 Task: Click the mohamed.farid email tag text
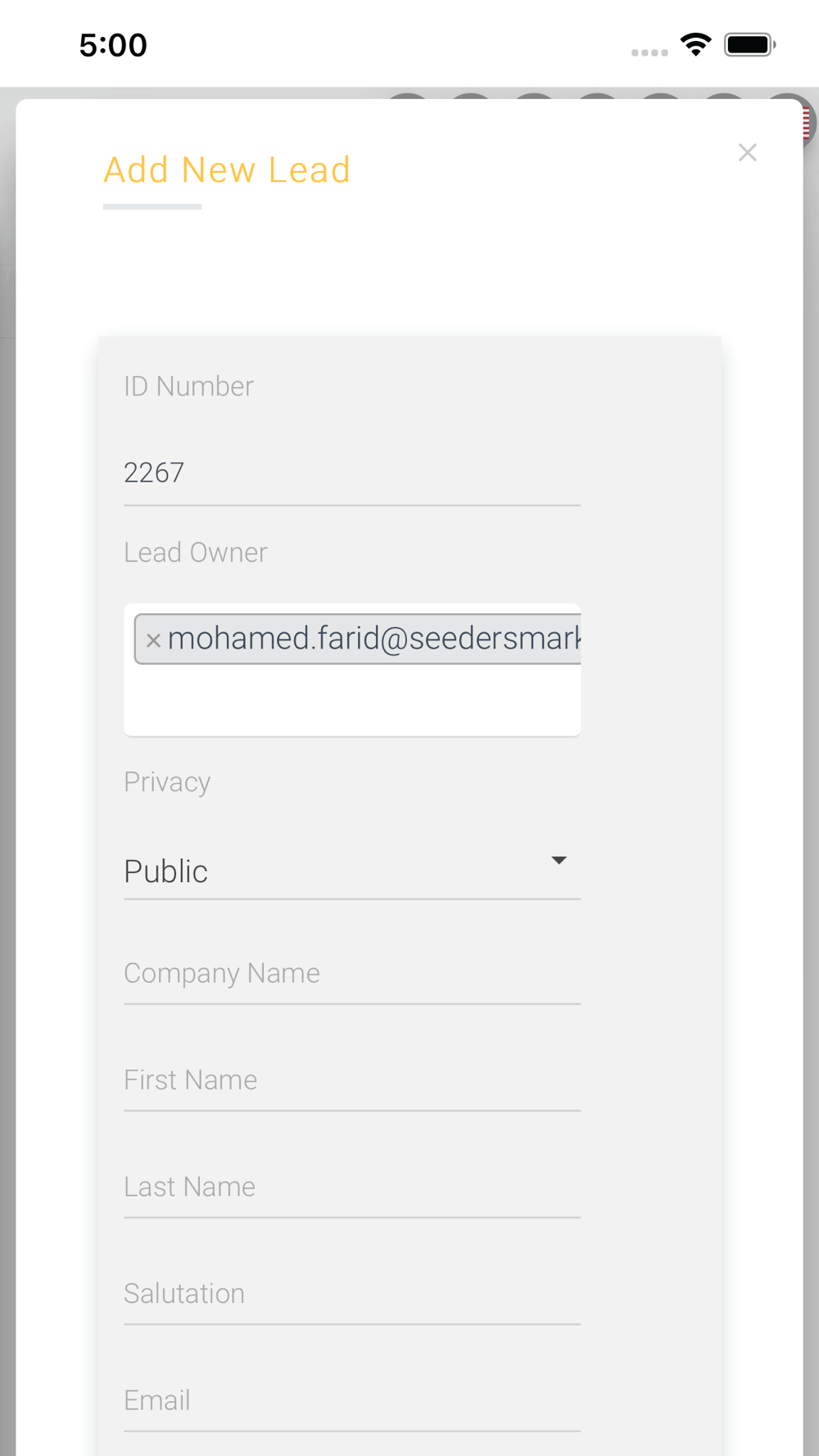373,639
